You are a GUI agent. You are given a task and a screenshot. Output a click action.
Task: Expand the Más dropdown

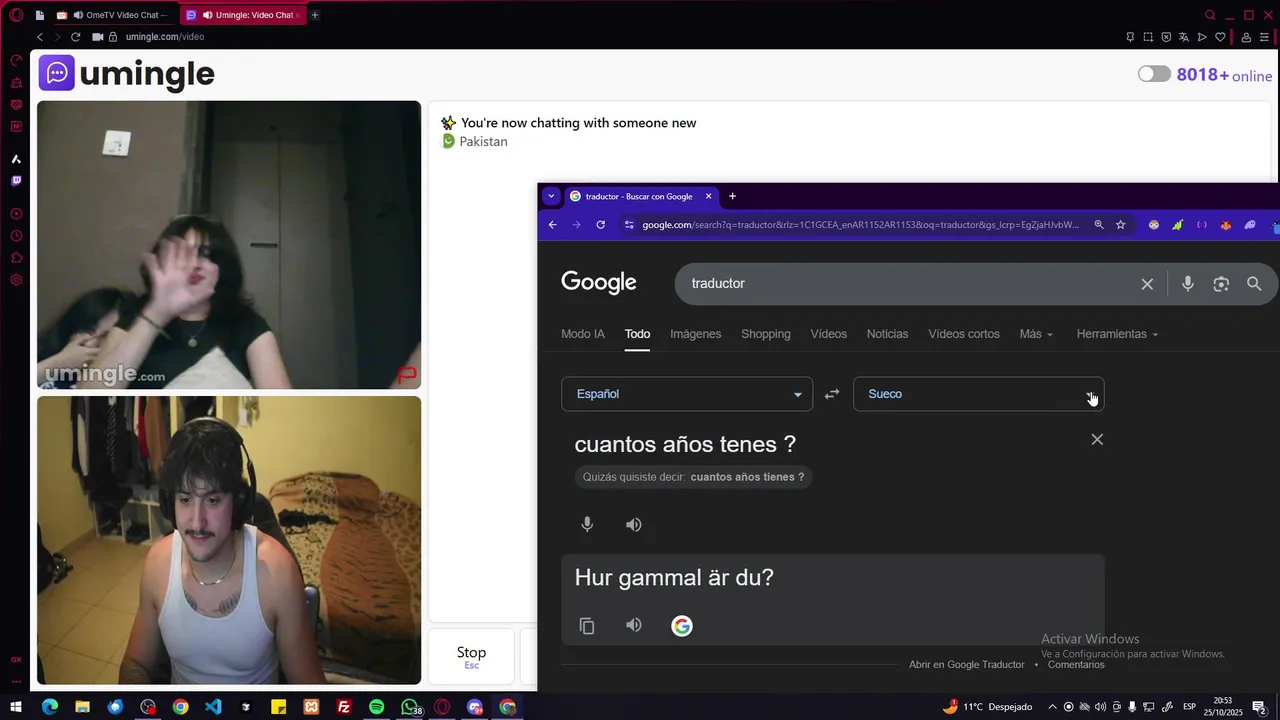coord(1036,334)
